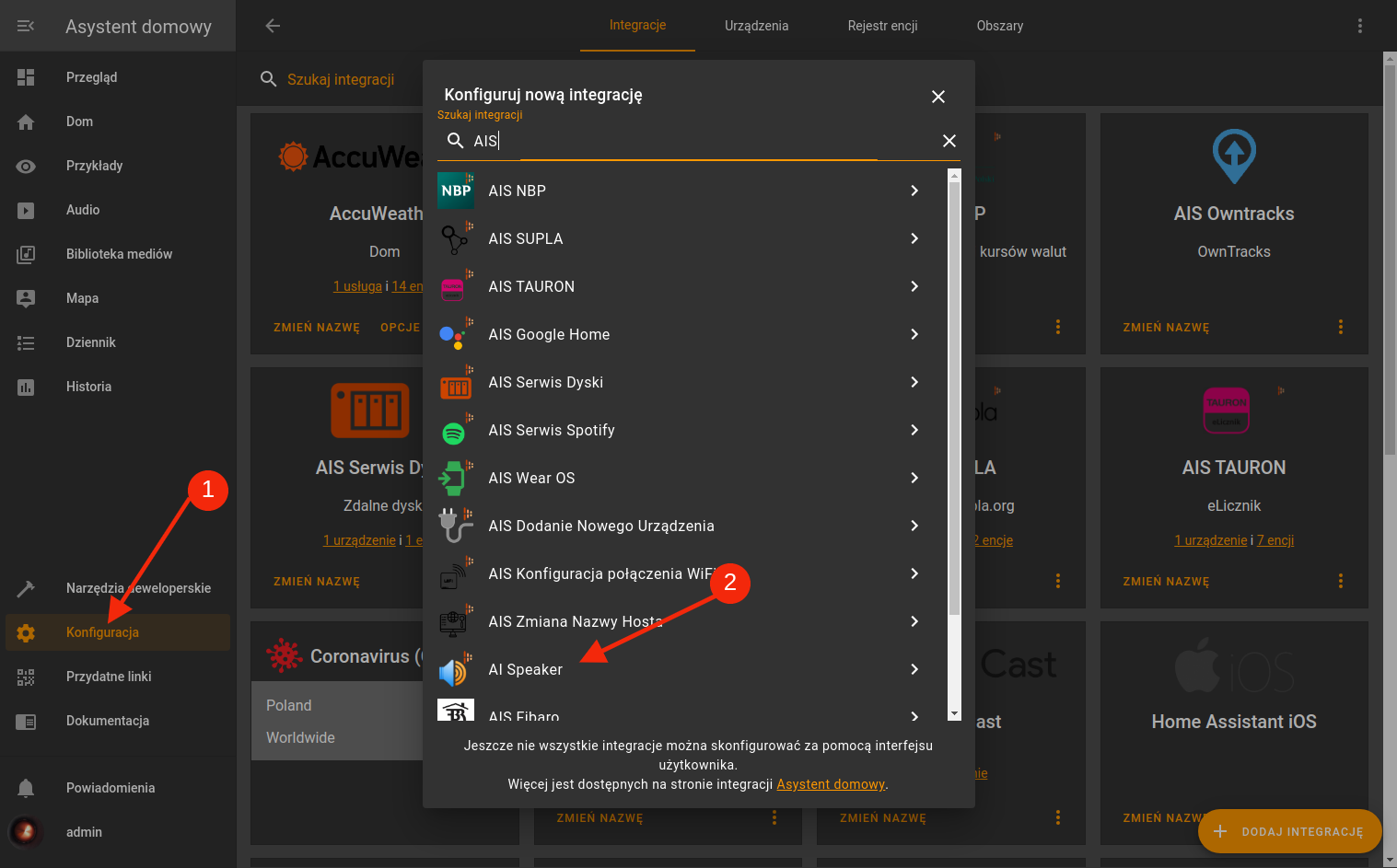Click the AIS Serwis Dyski icon
The height and width of the screenshot is (868, 1397).
click(456, 382)
